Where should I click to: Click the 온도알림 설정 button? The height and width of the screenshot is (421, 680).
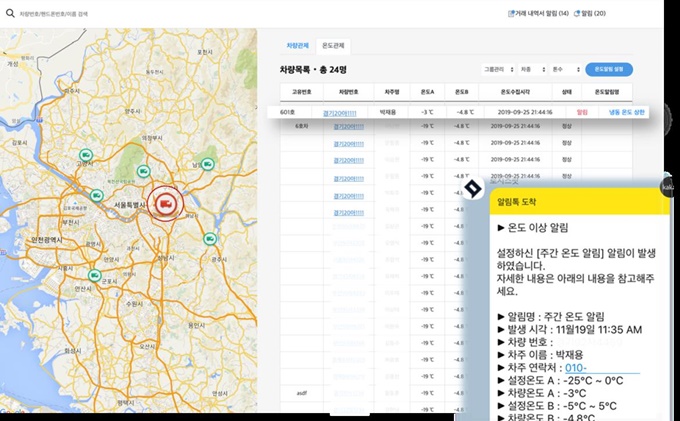(x=609, y=70)
